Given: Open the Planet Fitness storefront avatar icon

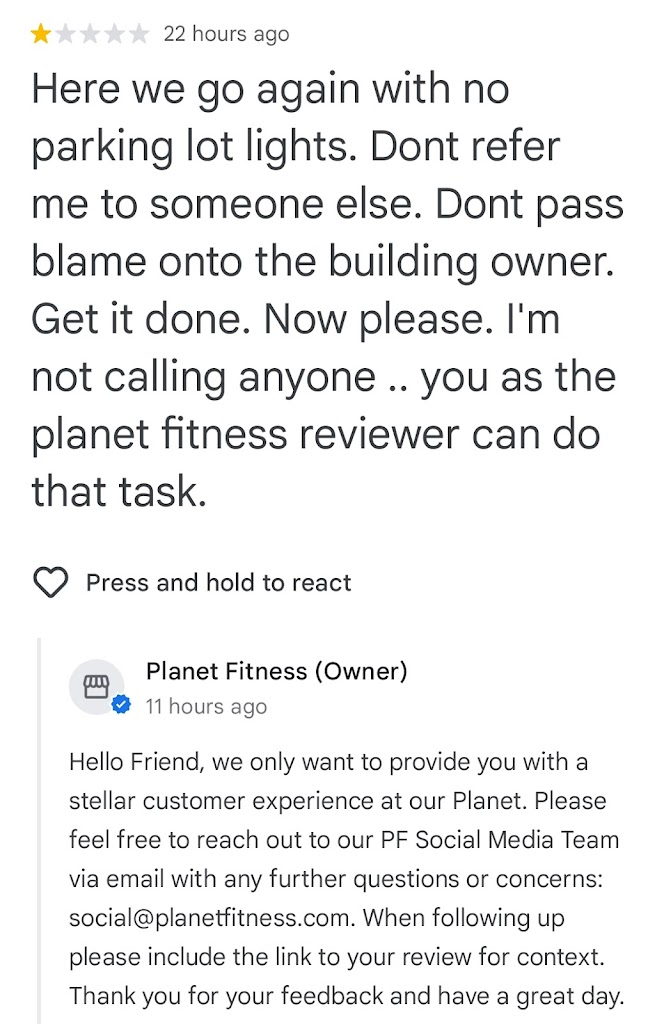Looking at the screenshot, I should 95,686.
